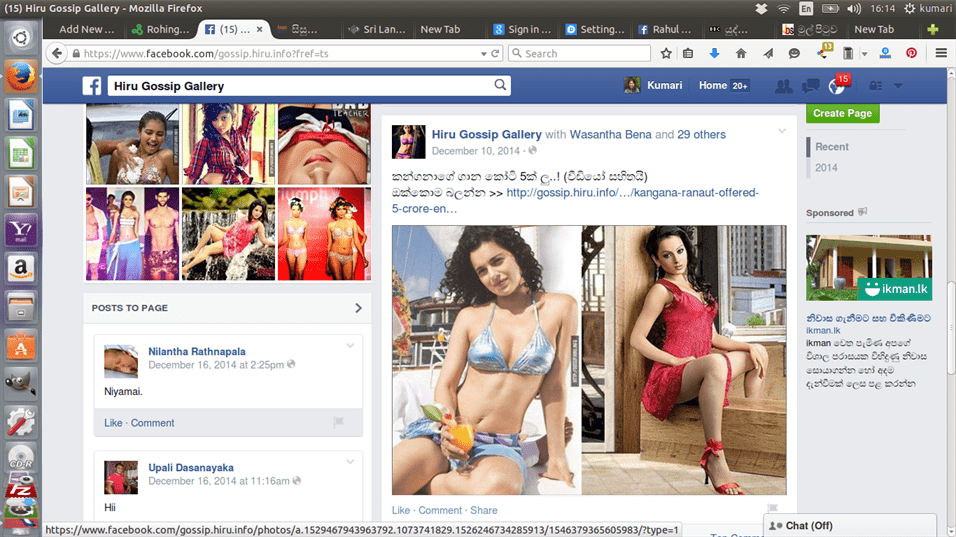Open options chevron on Upali Dasanayaka post
The height and width of the screenshot is (537, 956).
pos(350,461)
